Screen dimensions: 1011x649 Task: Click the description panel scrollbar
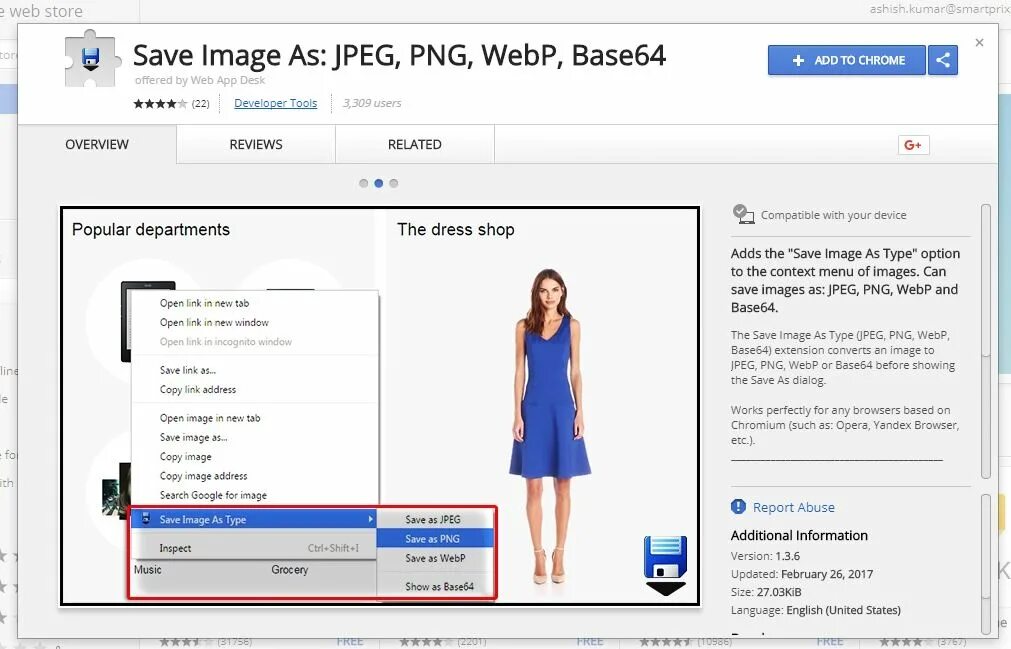(x=985, y=342)
